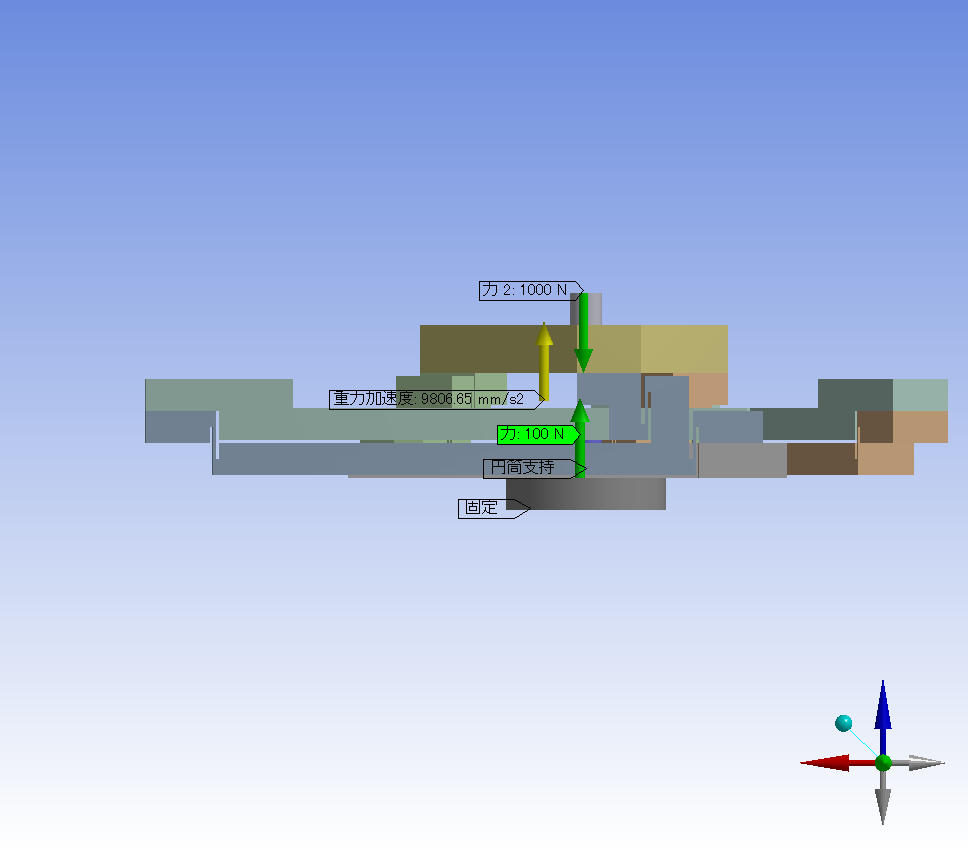Click the green 力: 100 N label
The height and width of the screenshot is (847, 968).
point(538,434)
